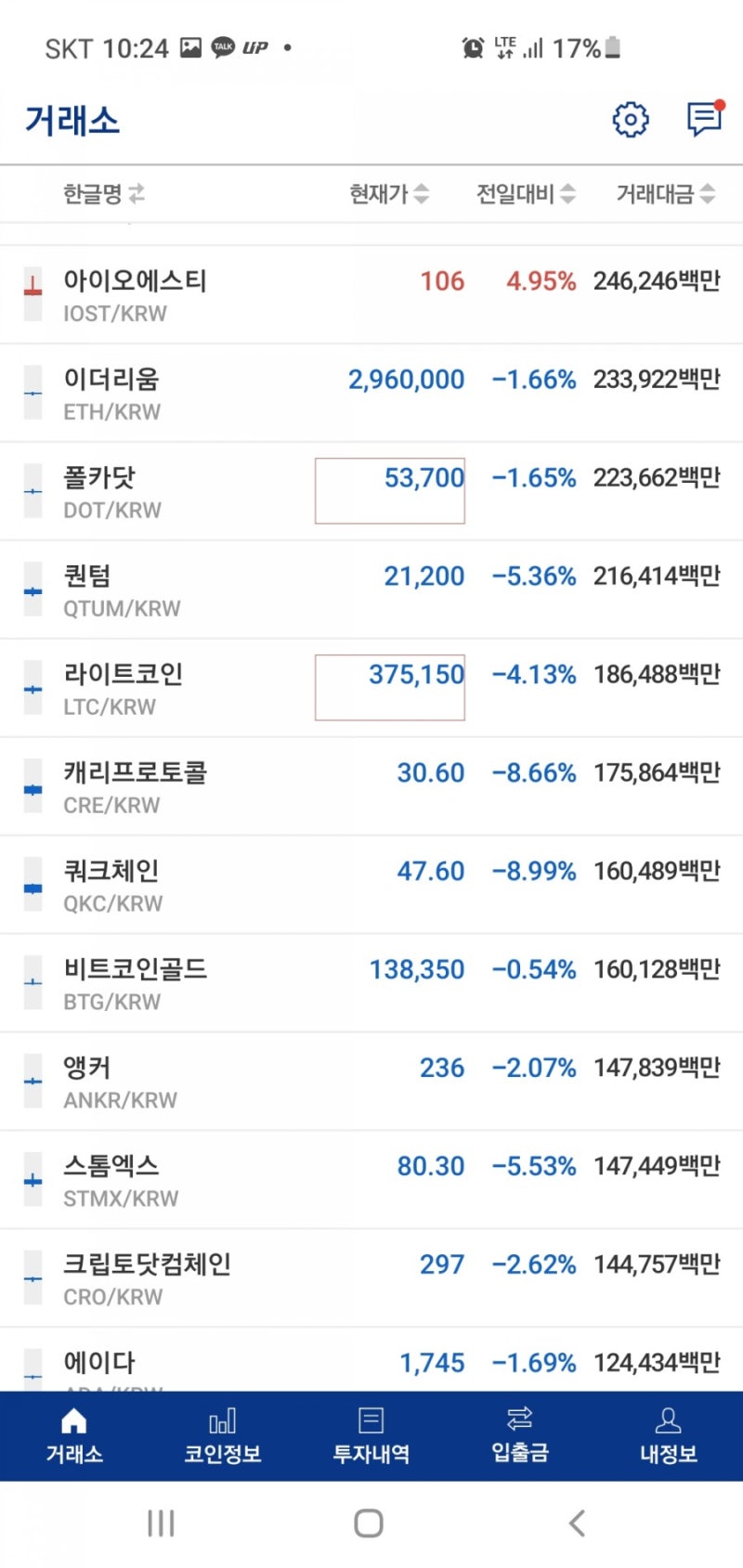Viewport: 743px width, 1568px height.
Task: Open the chat notification icon with red dot
Action: click(x=703, y=119)
